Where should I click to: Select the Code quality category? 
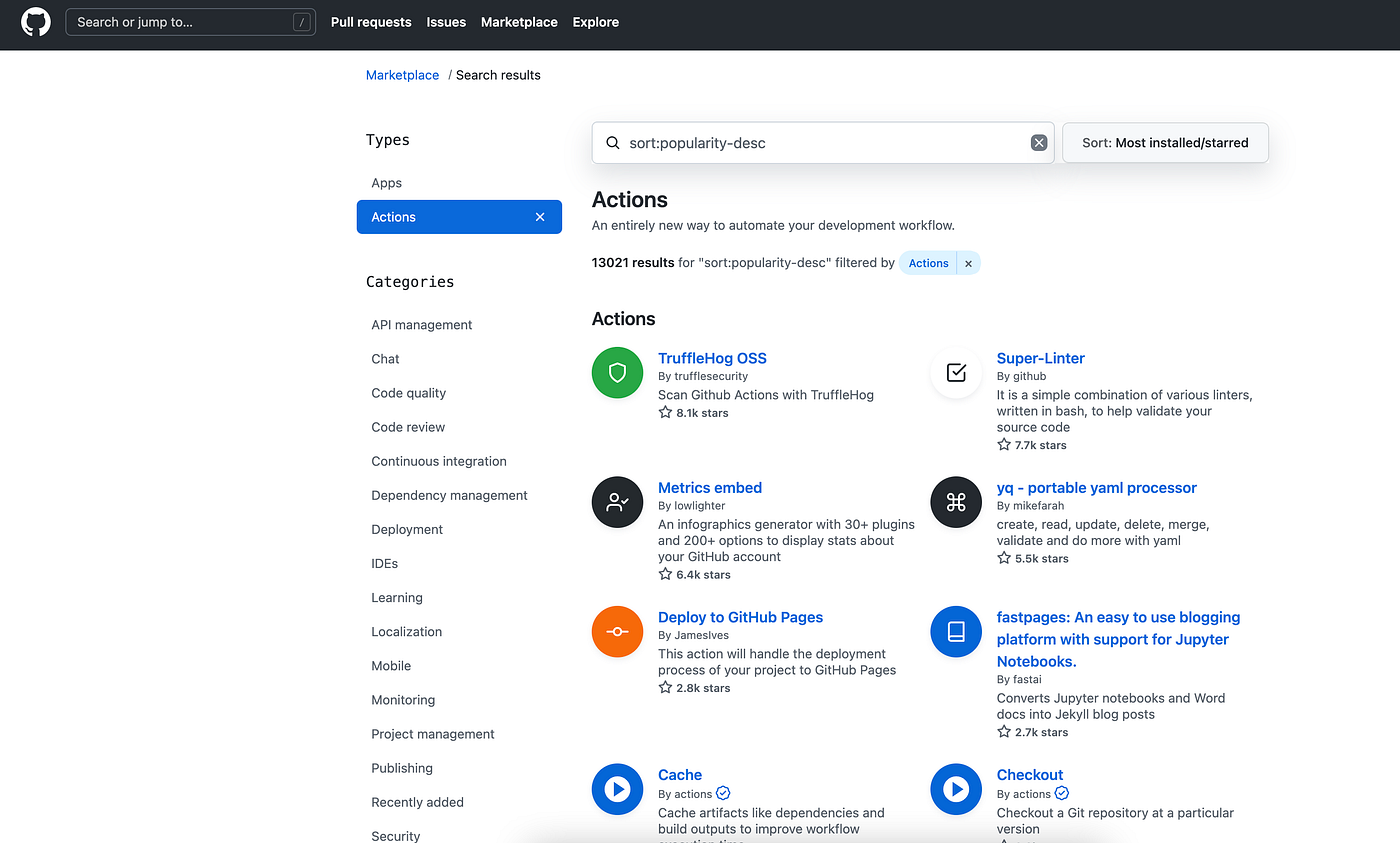[409, 393]
